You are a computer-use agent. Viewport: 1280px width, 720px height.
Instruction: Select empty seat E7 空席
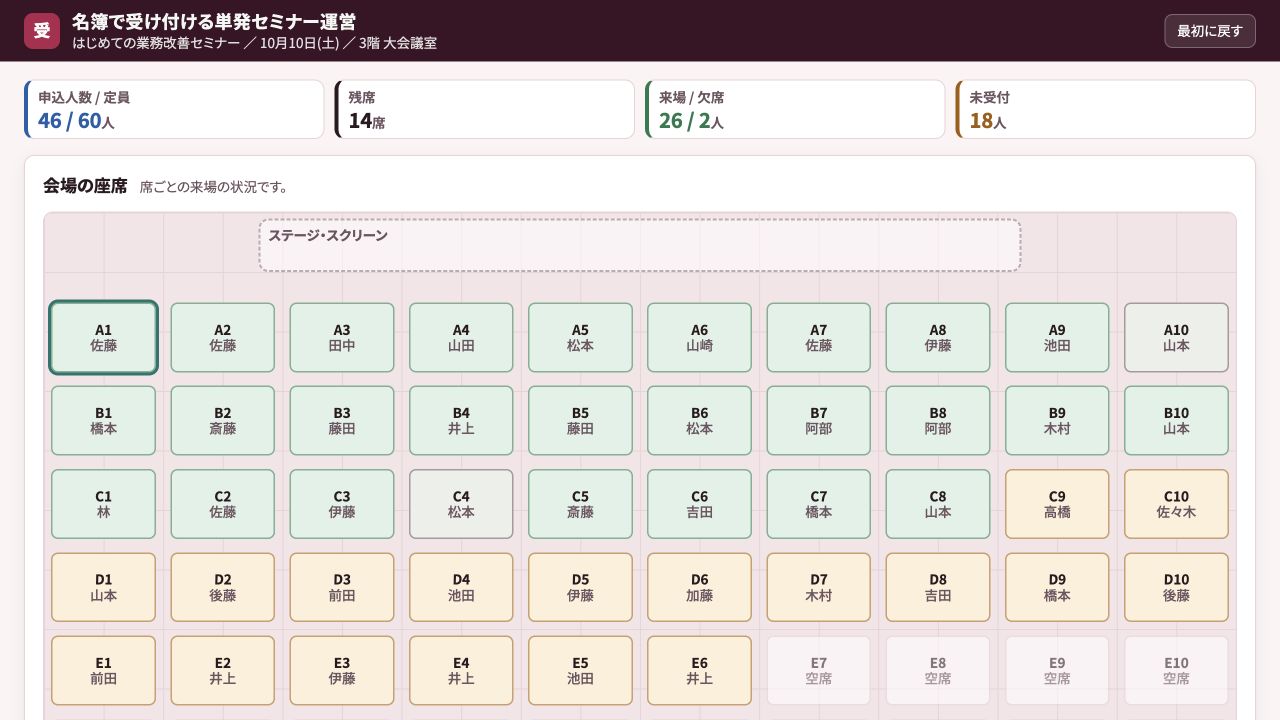[x=819, y=670]
